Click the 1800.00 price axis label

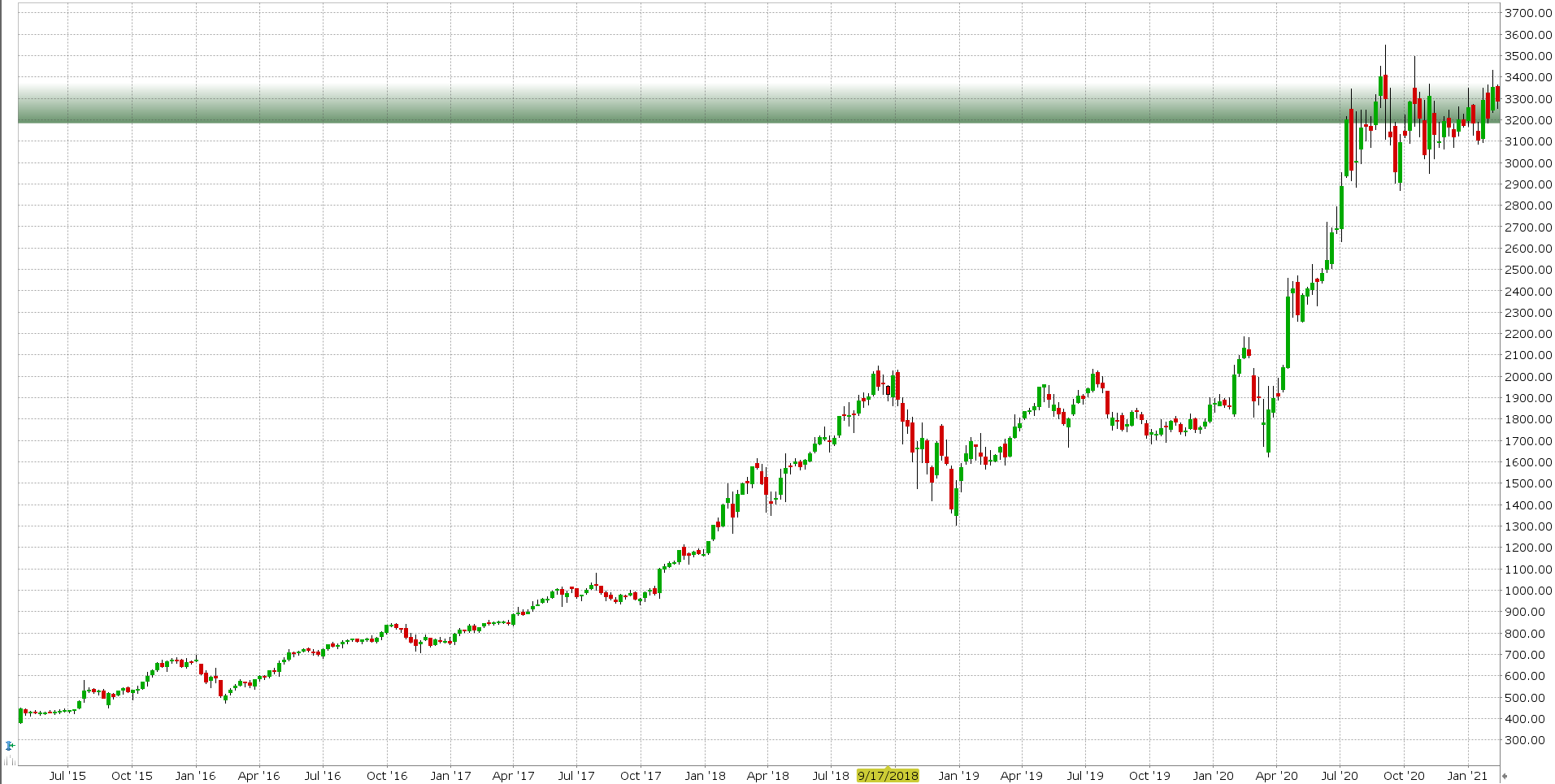(1528, 419)
